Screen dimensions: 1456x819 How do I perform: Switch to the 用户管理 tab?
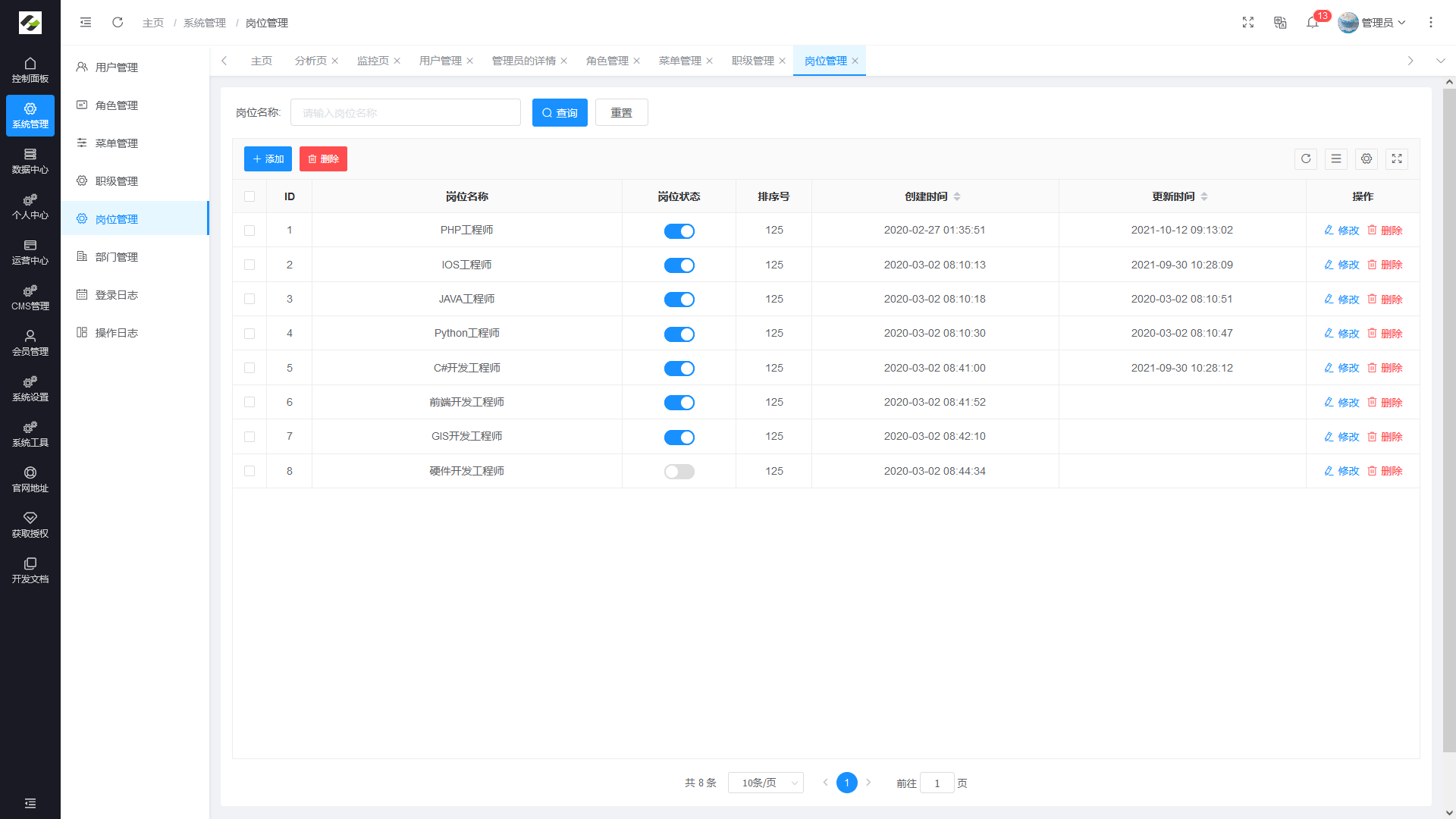[x=440, y=61]
